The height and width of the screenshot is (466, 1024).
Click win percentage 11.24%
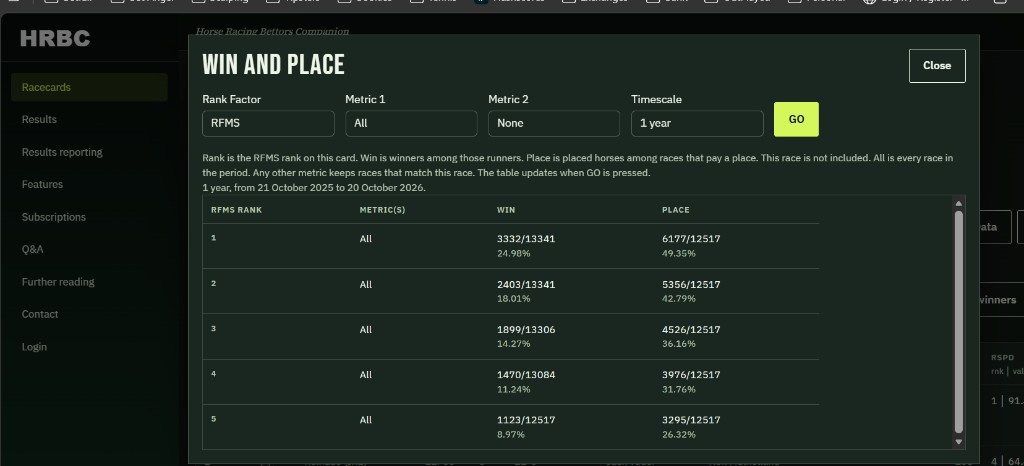[x=514, y=390]
